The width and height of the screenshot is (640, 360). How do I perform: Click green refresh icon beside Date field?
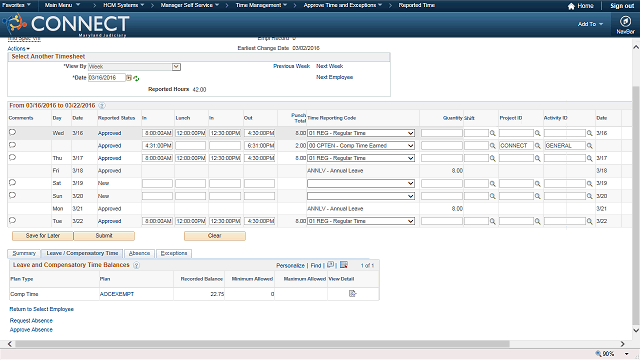(x=136, y=78)
